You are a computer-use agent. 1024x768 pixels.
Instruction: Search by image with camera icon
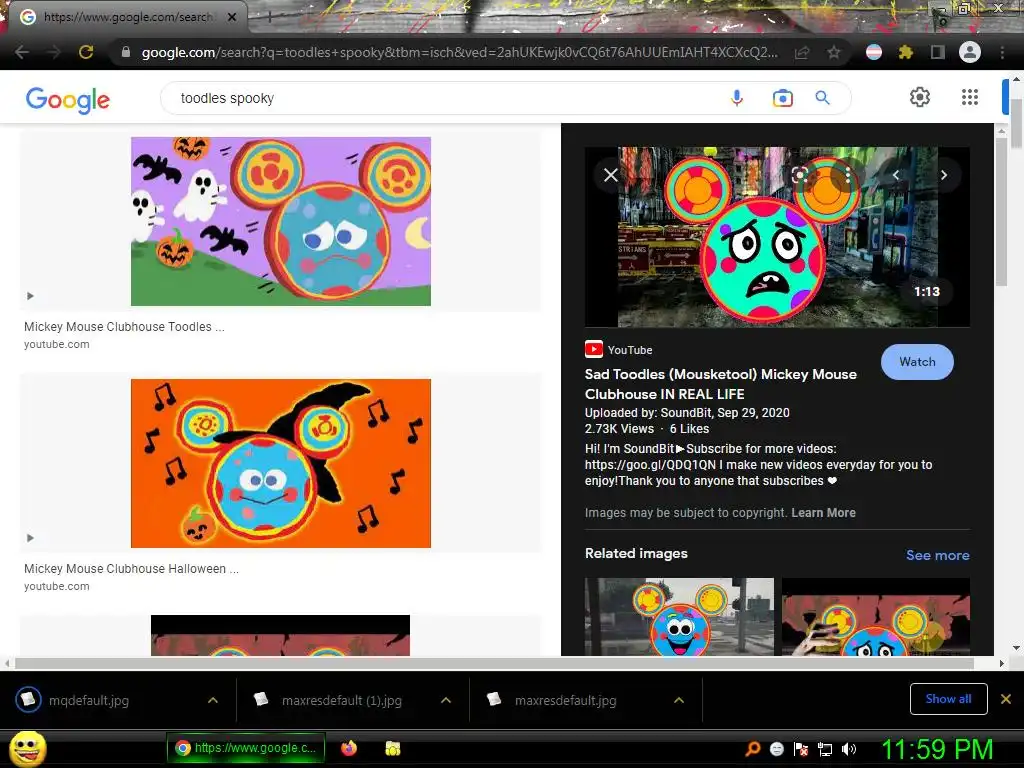coord(782,98)
